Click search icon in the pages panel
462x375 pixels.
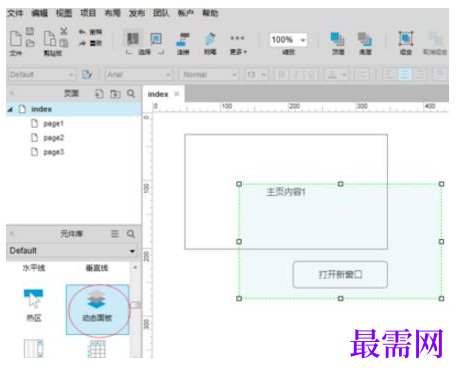pos(131,94)
